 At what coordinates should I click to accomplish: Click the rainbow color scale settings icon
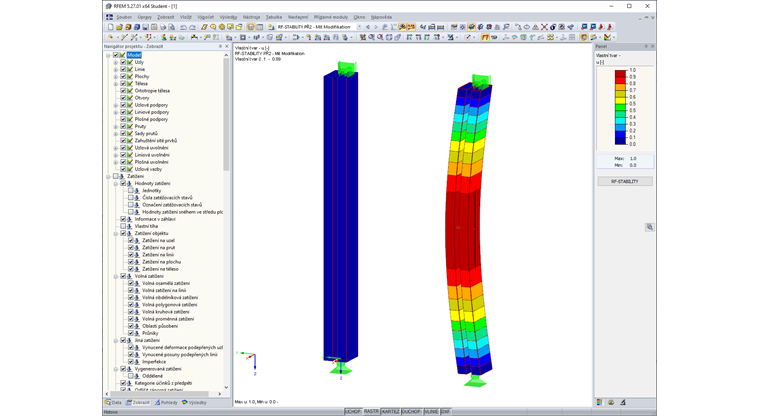tap(607, 37)
